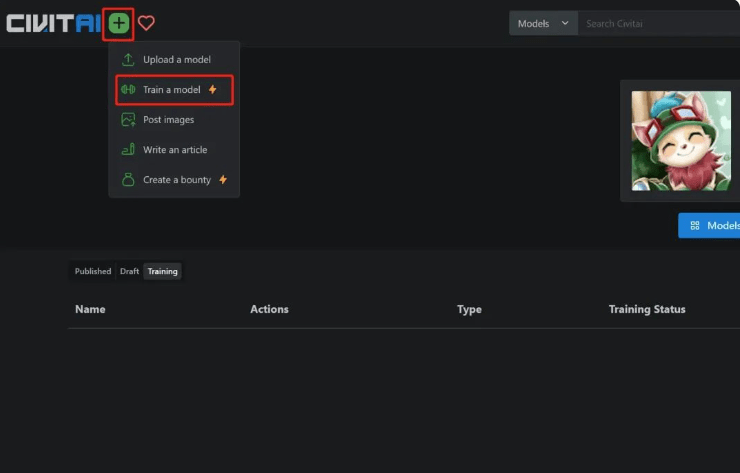Open the Civitai logo home link
The height and width of the screenshot is (473, 740).
52,23
